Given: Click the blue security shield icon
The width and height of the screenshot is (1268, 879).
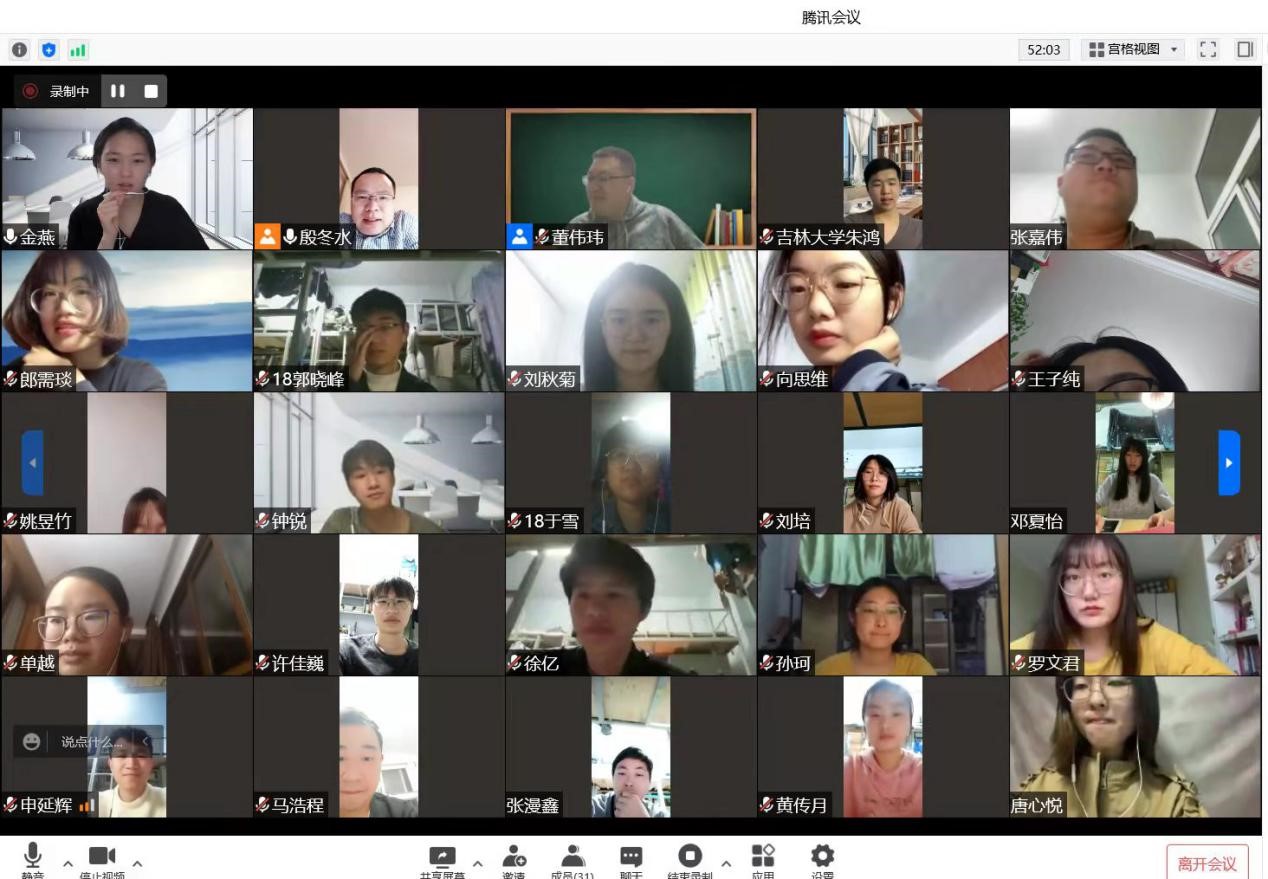Looking at the screenshot, I should (x=49, y=49).
